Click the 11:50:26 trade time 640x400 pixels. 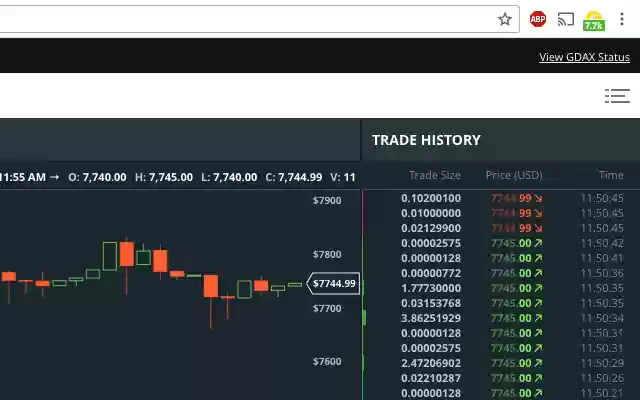tap(602, 378)
